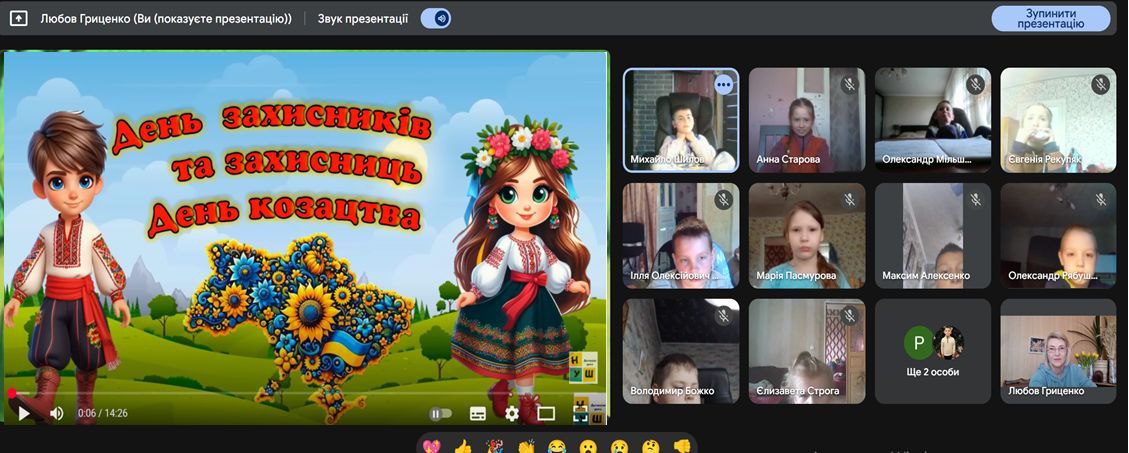Play the video in the presentation
The image size is (1129, 453).
tap(24, 413)
